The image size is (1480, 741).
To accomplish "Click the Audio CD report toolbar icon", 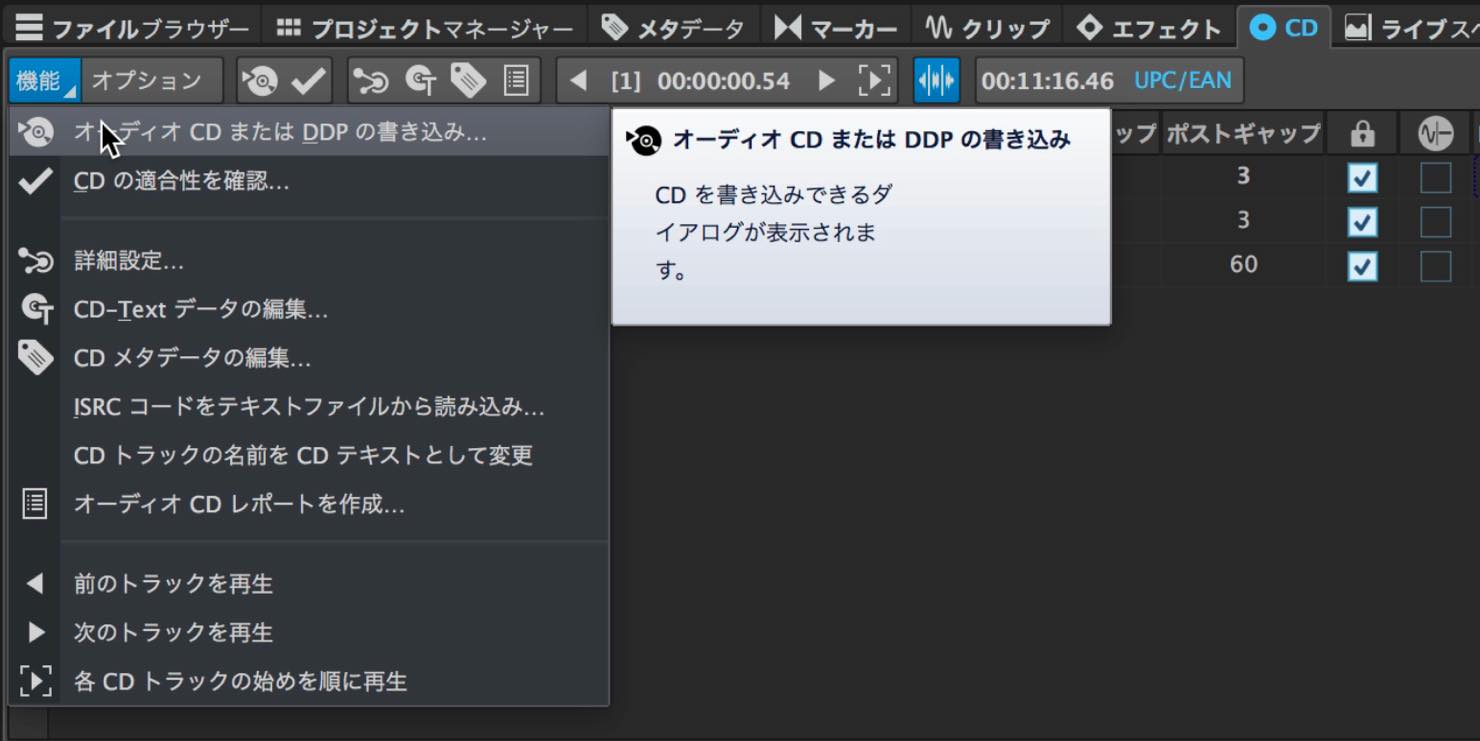I will coord(516,81).
